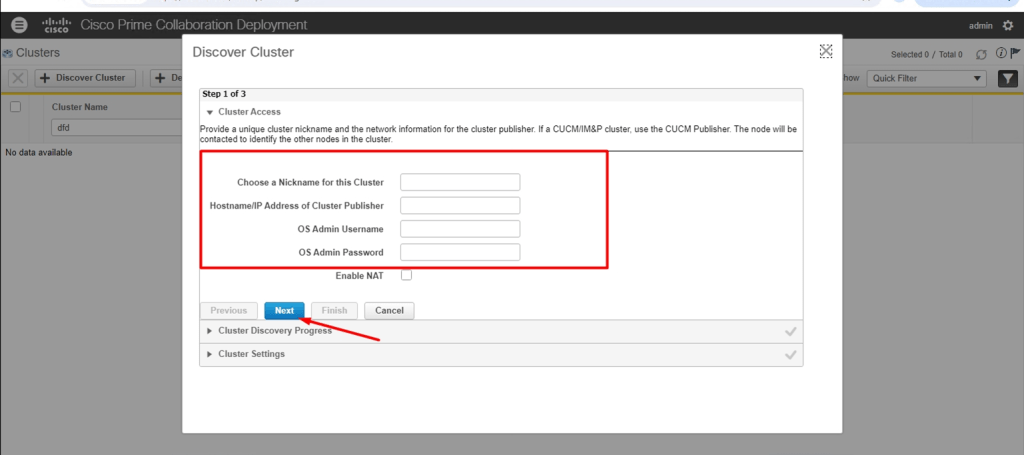The image size is (1024, 455).
Task: Click the flag alerts icon
Action: (x=1015, y=54)
